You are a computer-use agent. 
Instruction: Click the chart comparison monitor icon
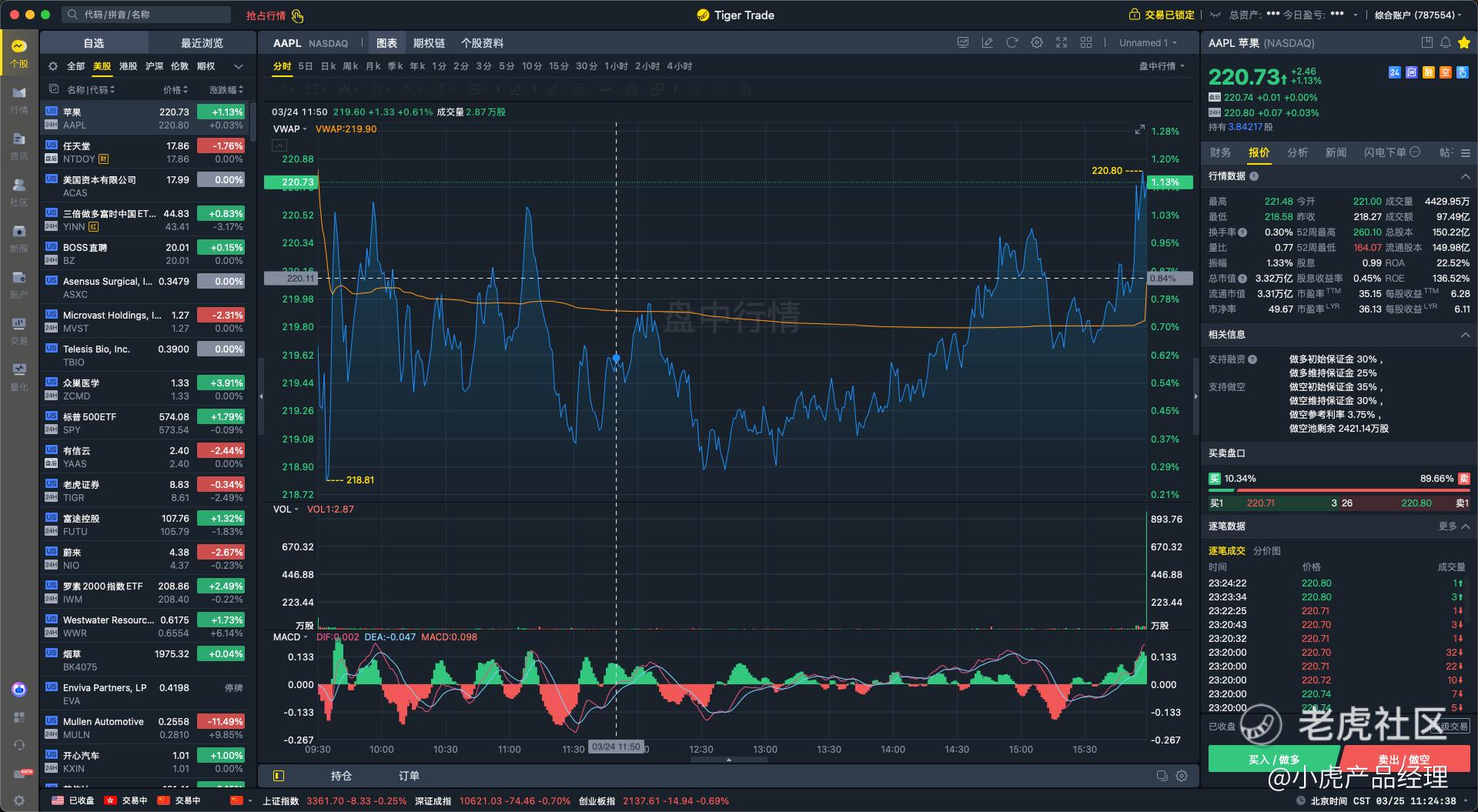coord(963,43)
